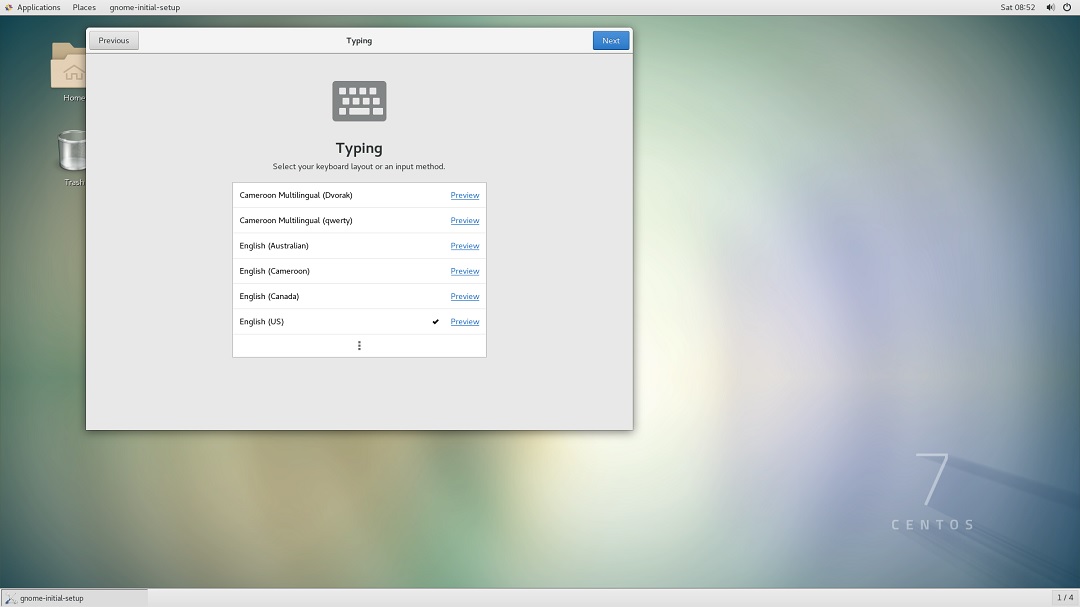Open the Trash icon on the desktop

coord(68,150)
